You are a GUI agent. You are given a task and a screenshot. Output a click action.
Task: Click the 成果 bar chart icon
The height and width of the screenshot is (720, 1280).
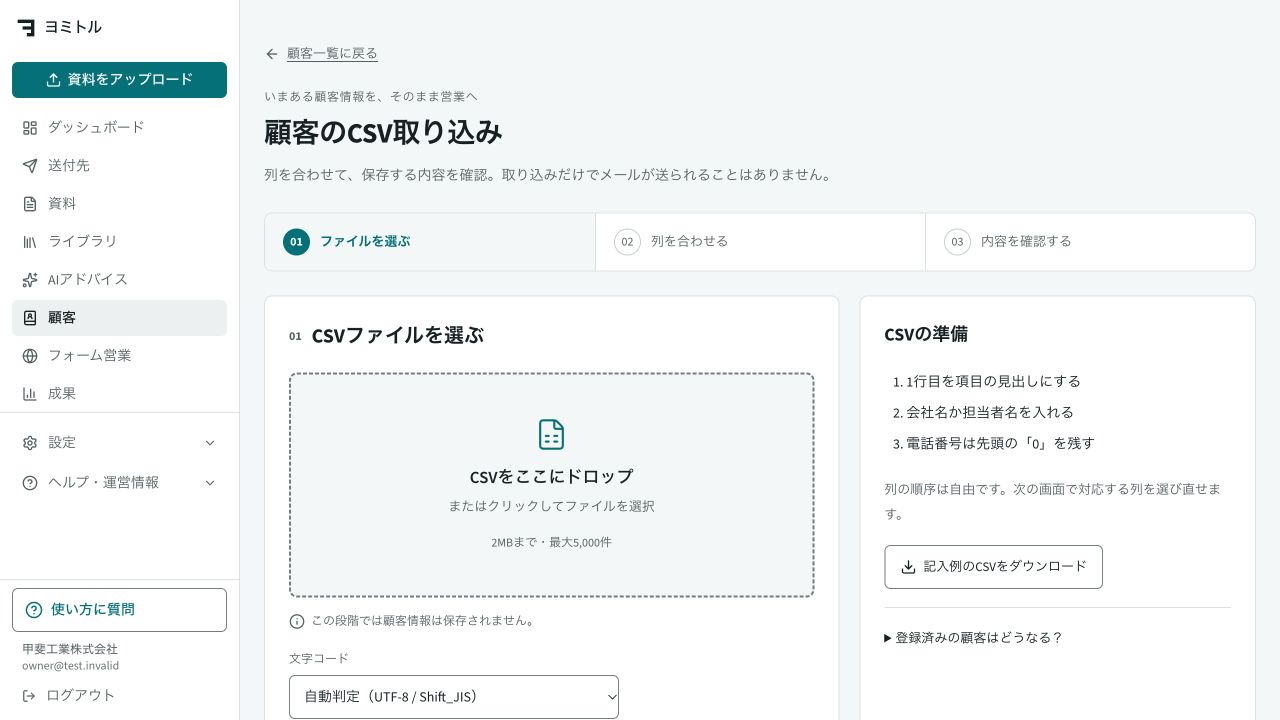coord(30,394)
